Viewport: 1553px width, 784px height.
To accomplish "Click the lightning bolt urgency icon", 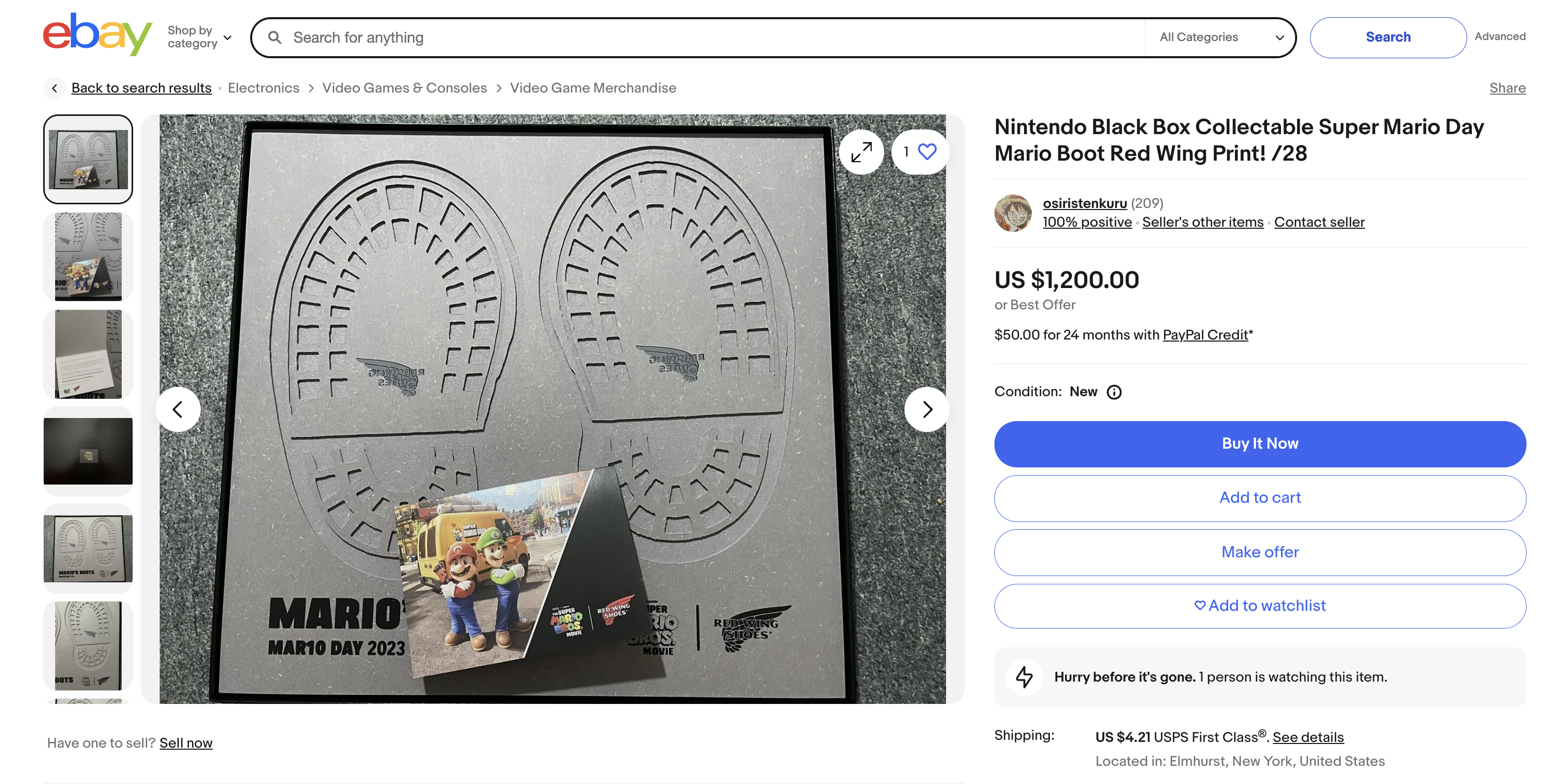I will 1024,677.
